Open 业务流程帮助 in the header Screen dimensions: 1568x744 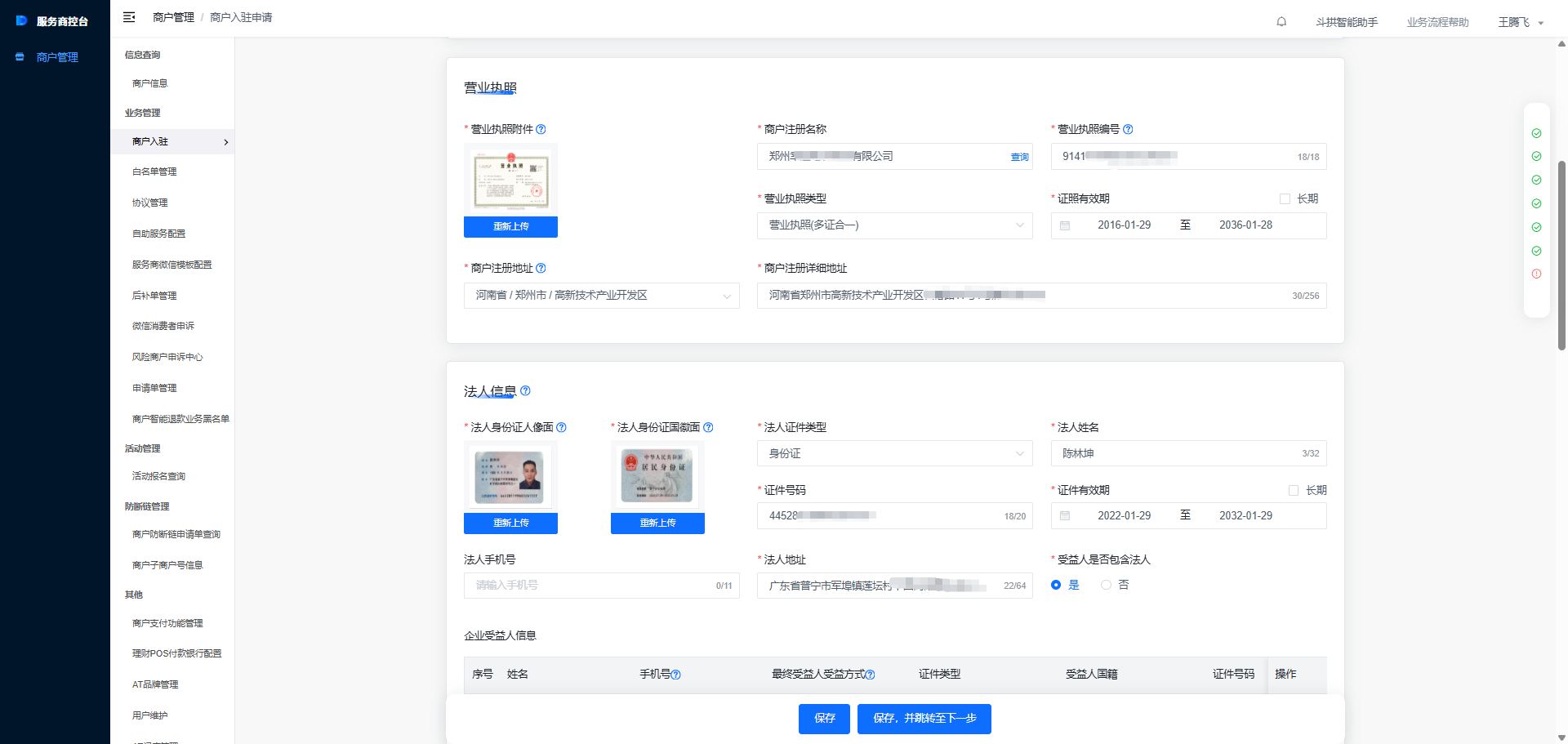point(1437,23)
